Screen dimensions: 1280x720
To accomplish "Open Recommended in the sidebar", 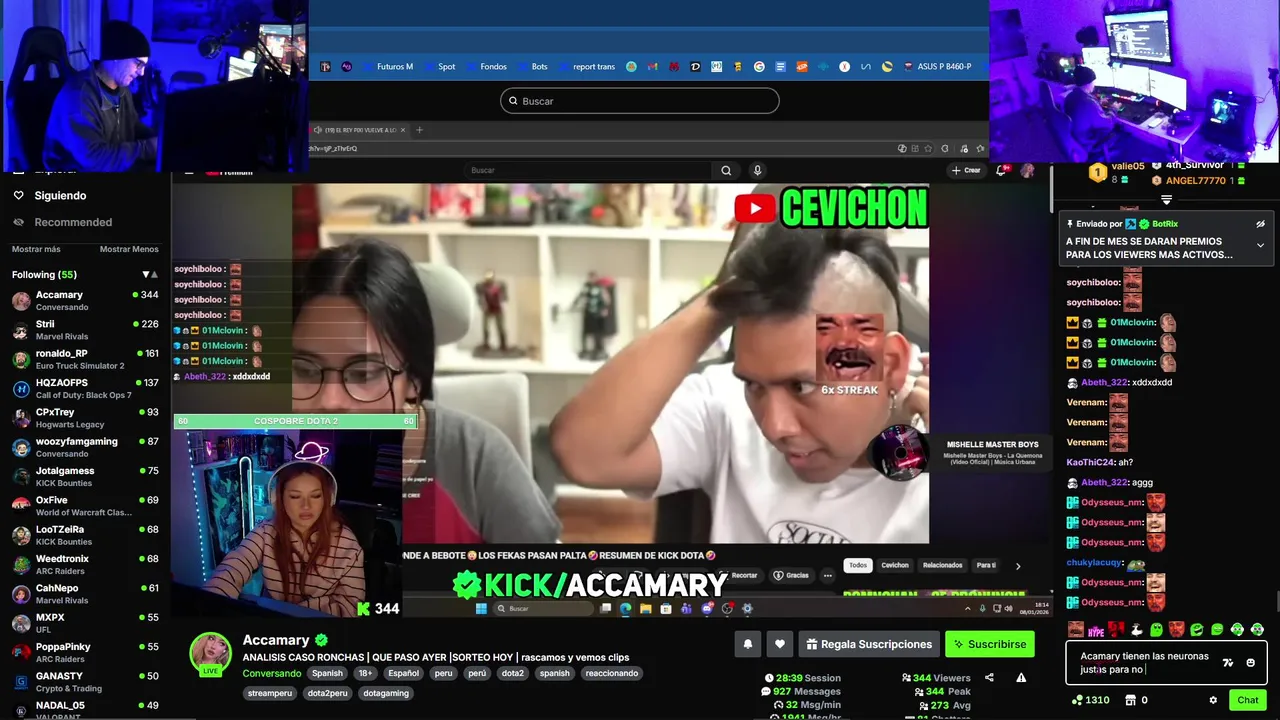I will pyautogui.click(x=62, y=222).
